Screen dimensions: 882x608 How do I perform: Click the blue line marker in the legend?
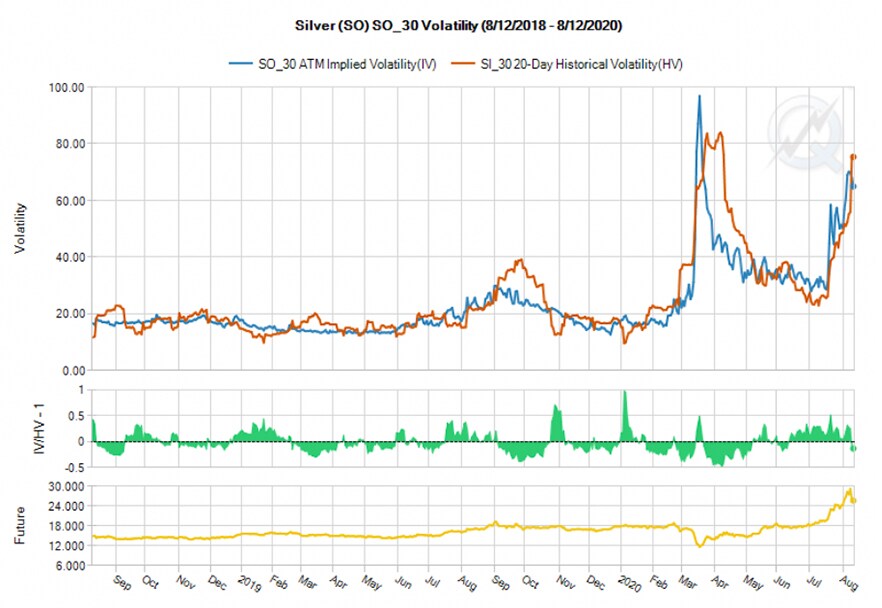tap(241, 64)
